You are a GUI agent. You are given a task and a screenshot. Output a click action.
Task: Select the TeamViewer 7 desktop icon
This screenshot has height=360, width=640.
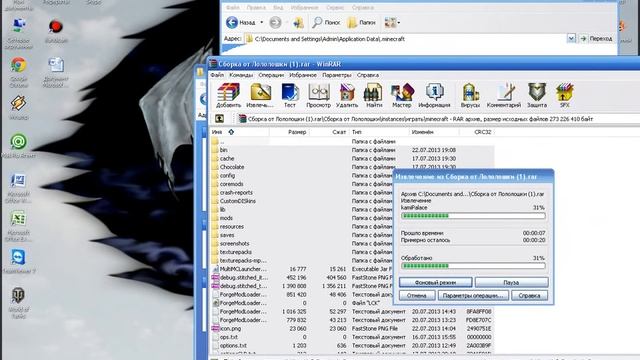point(18,262)
